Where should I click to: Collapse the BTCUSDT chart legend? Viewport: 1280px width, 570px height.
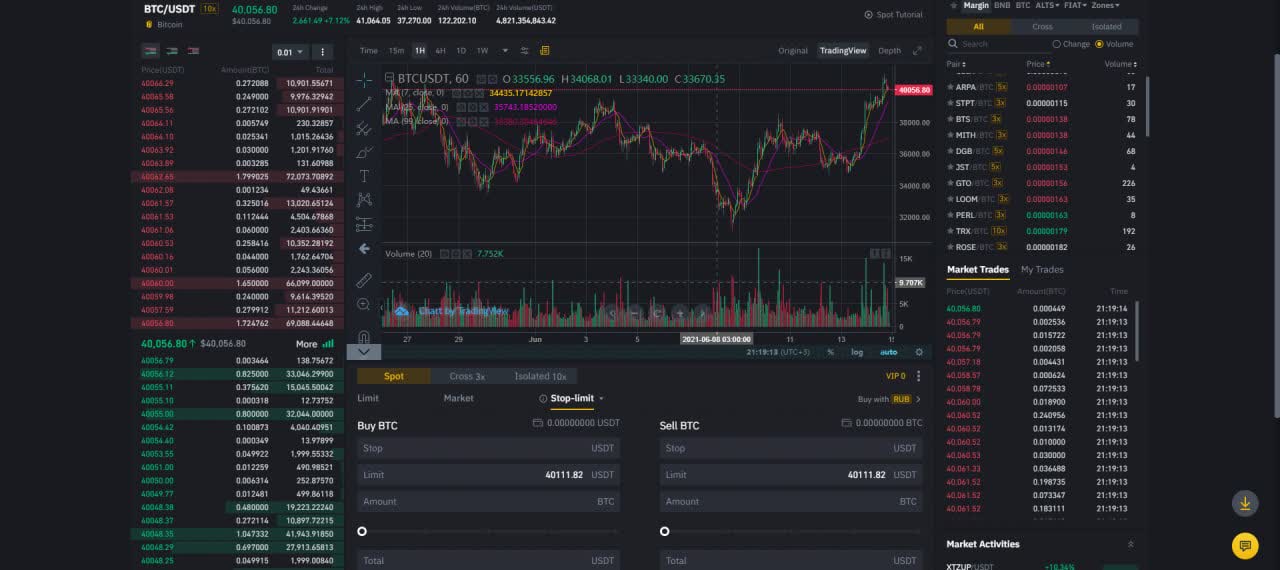[391, 78]
